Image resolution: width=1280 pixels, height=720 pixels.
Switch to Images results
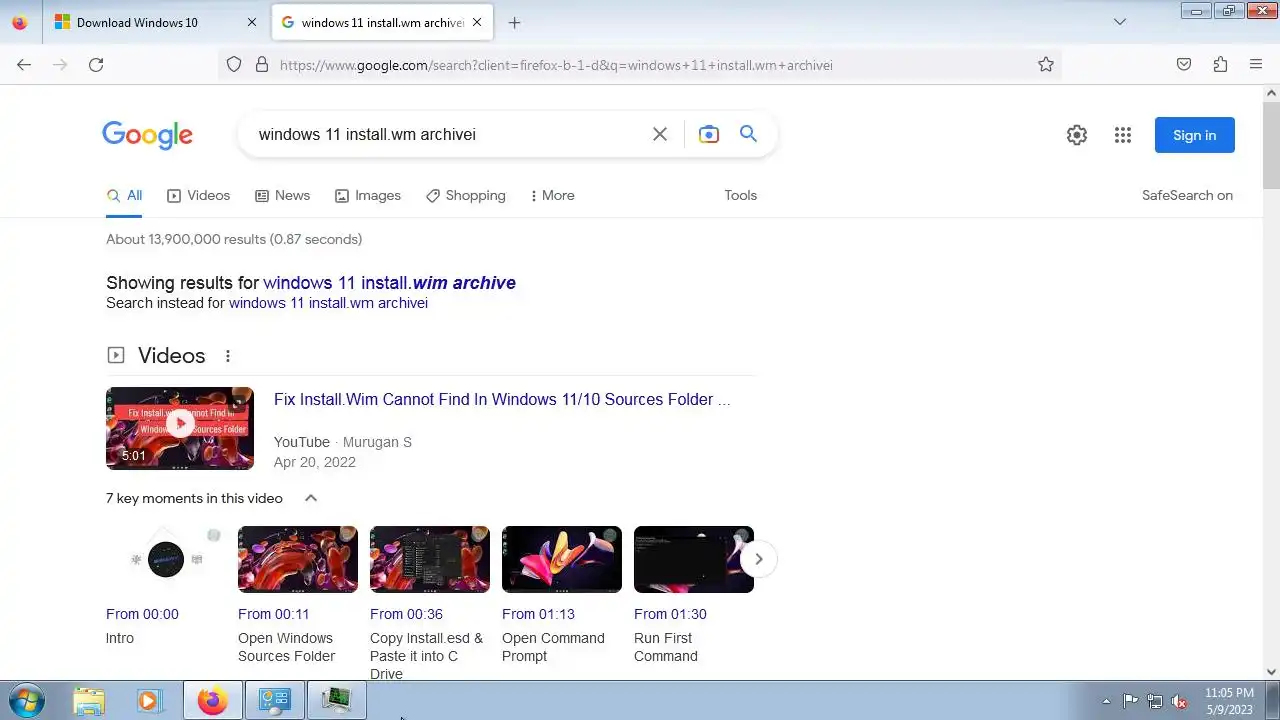368,196
